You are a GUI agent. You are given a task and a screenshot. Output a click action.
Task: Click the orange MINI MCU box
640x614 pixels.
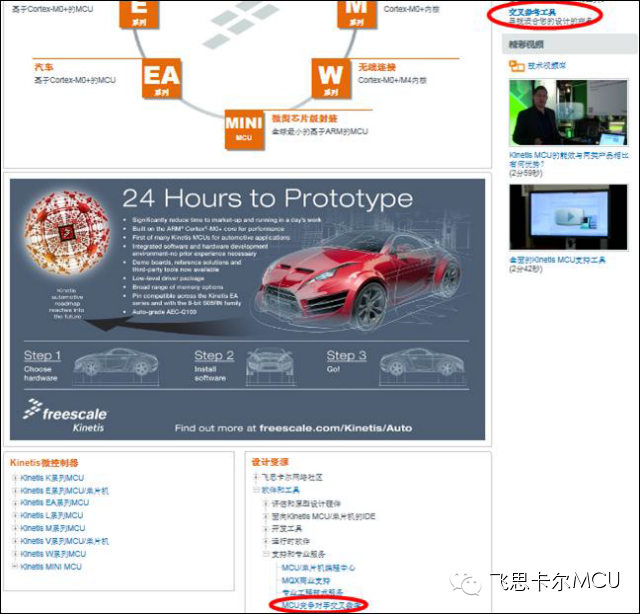coord(244,129)
